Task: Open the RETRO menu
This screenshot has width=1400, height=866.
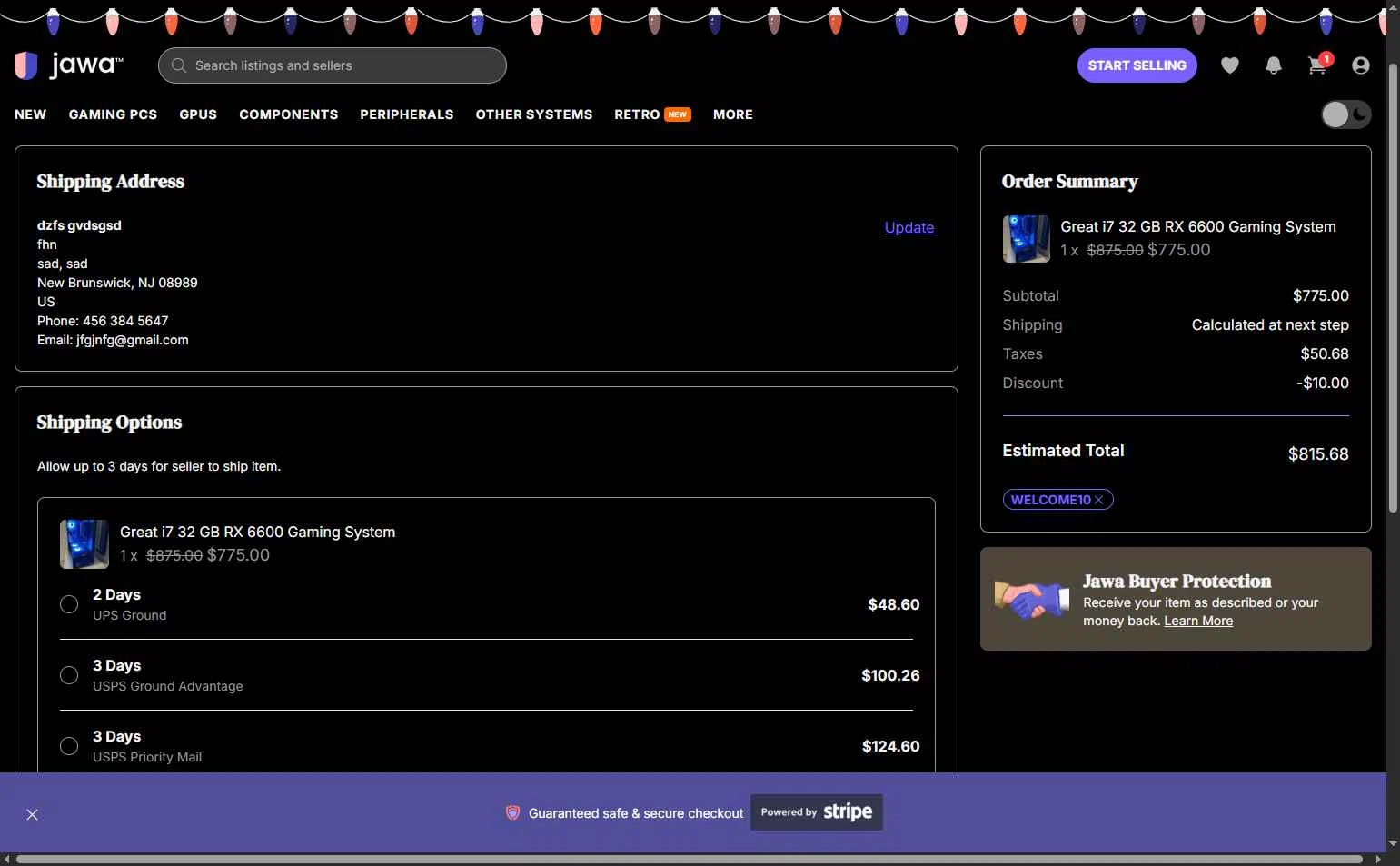Action: (x=652, y=114)
